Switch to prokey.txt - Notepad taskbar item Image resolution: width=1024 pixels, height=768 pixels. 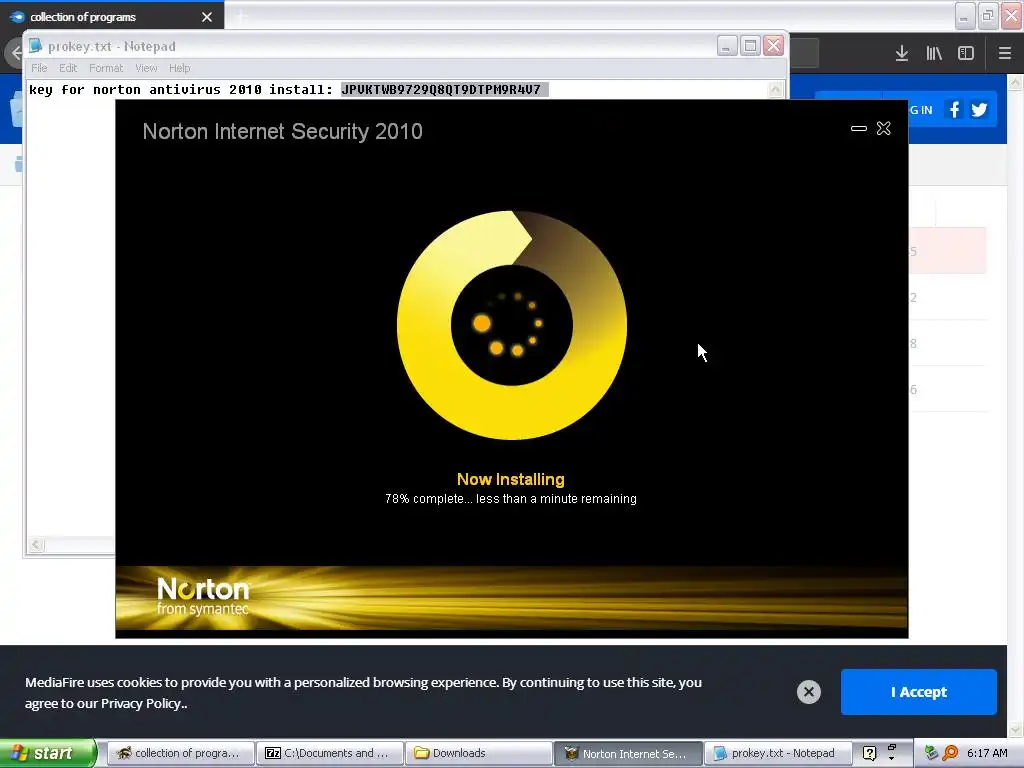[x=777, y=753]
